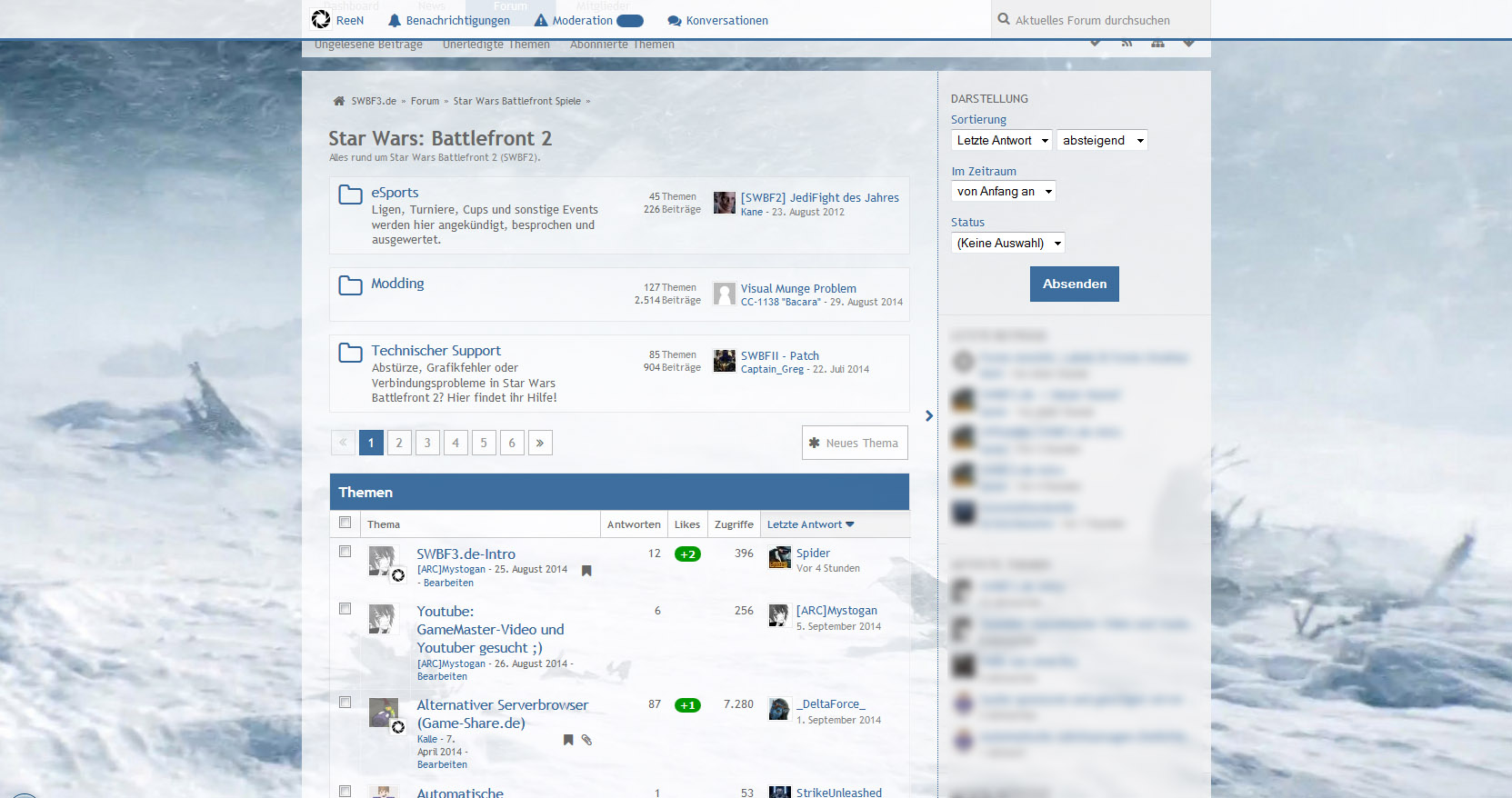Click bookmark icon on Alternativer Serverbrowser thread

[x=568, y=740]
